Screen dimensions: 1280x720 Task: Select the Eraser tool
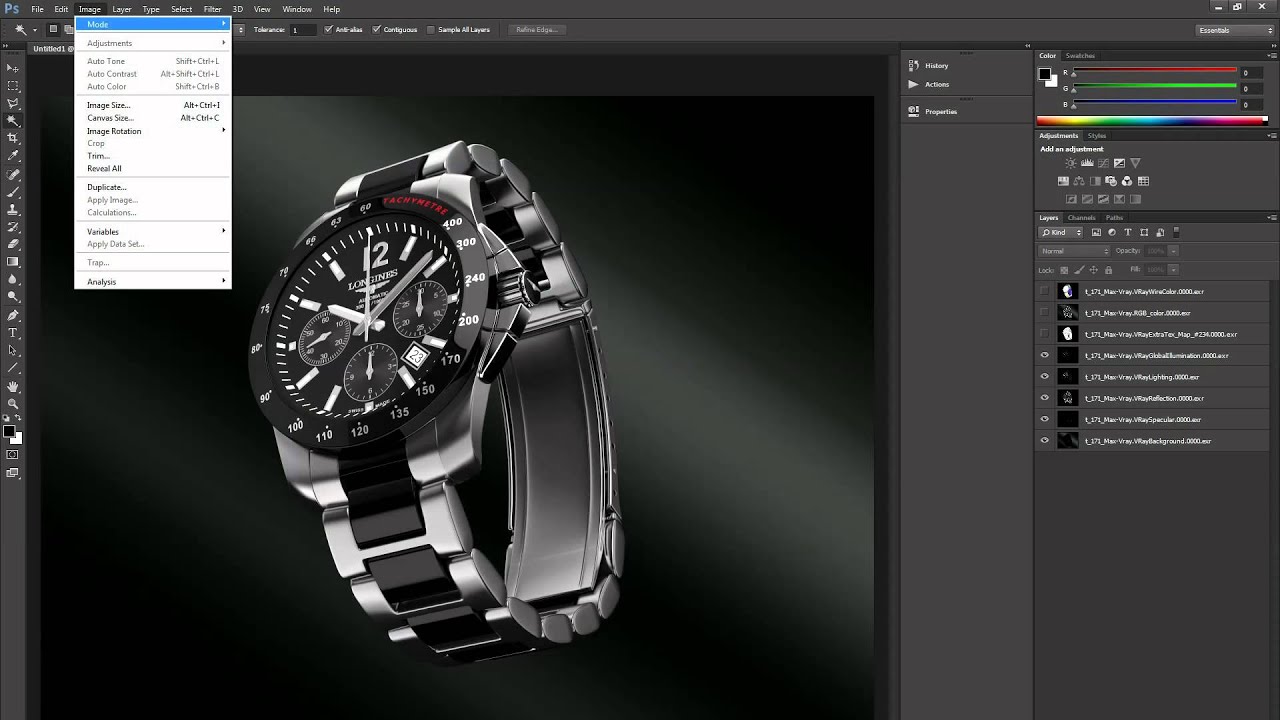(x=13, y=244)
